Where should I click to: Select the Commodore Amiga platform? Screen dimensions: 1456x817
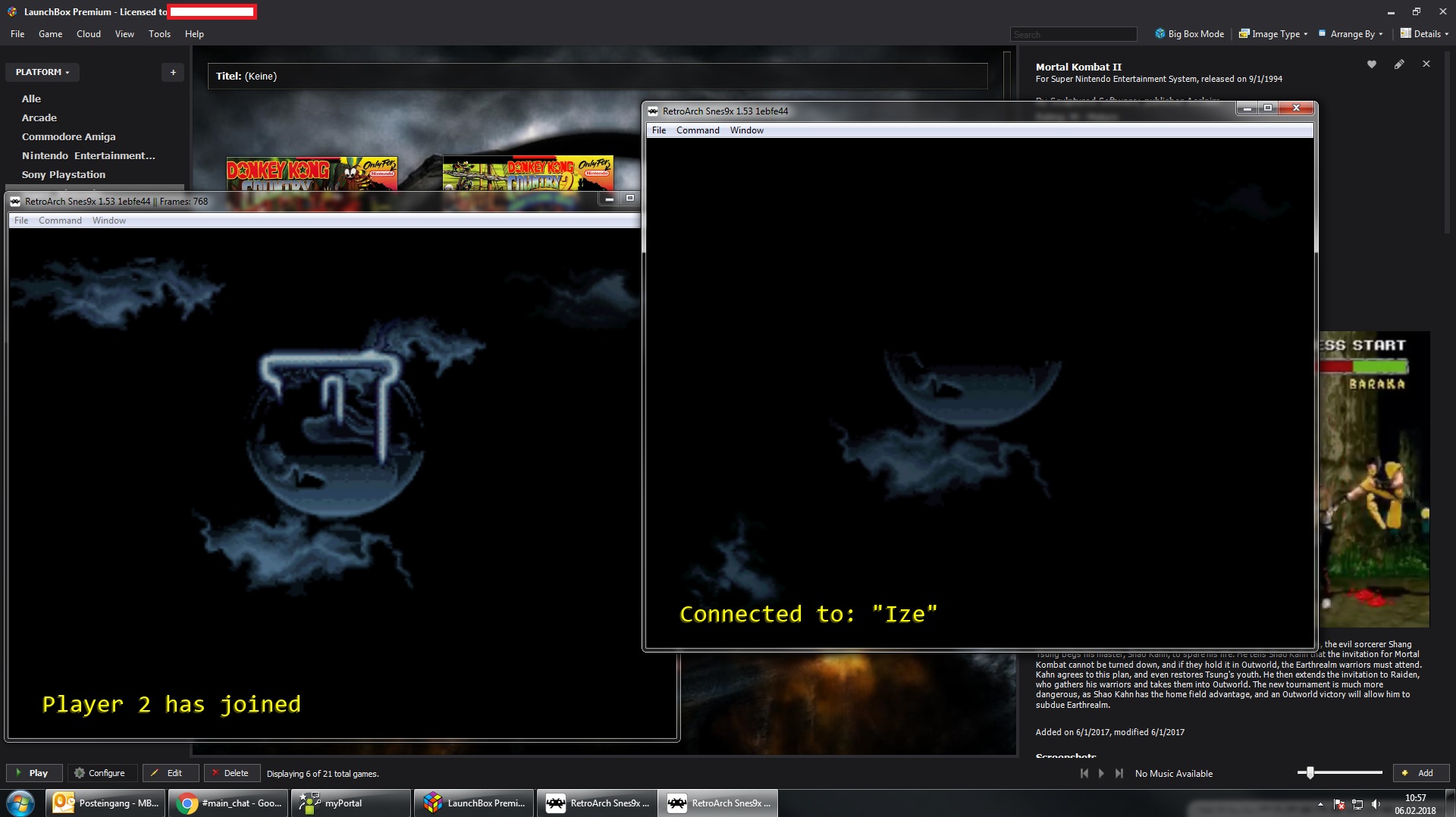coord(69,136)
